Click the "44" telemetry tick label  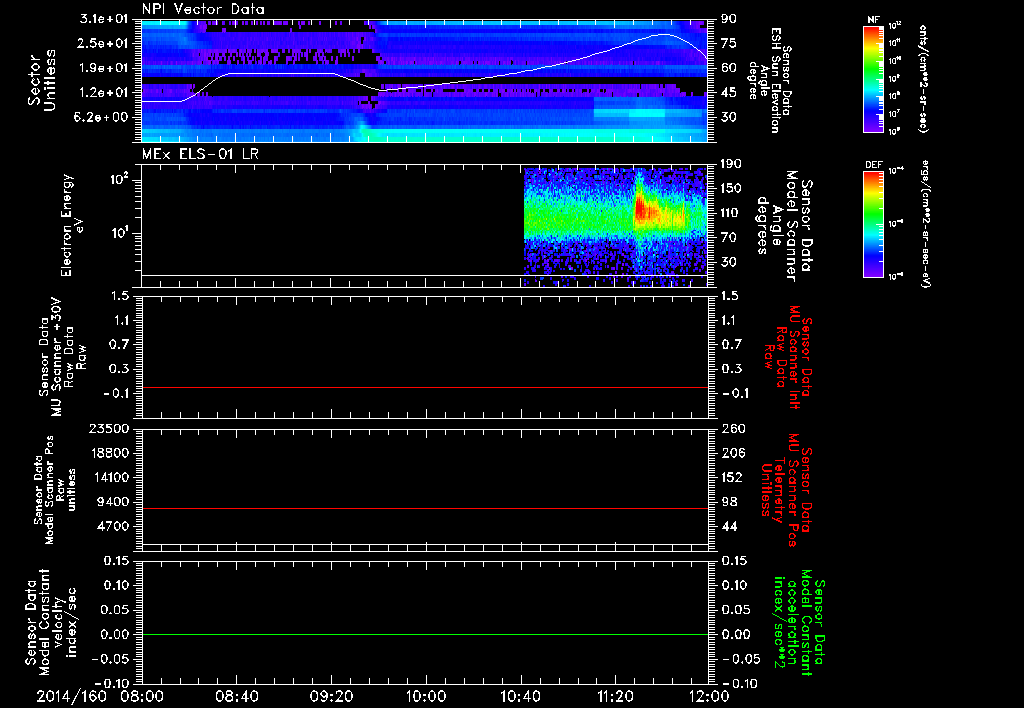(729, 526)
